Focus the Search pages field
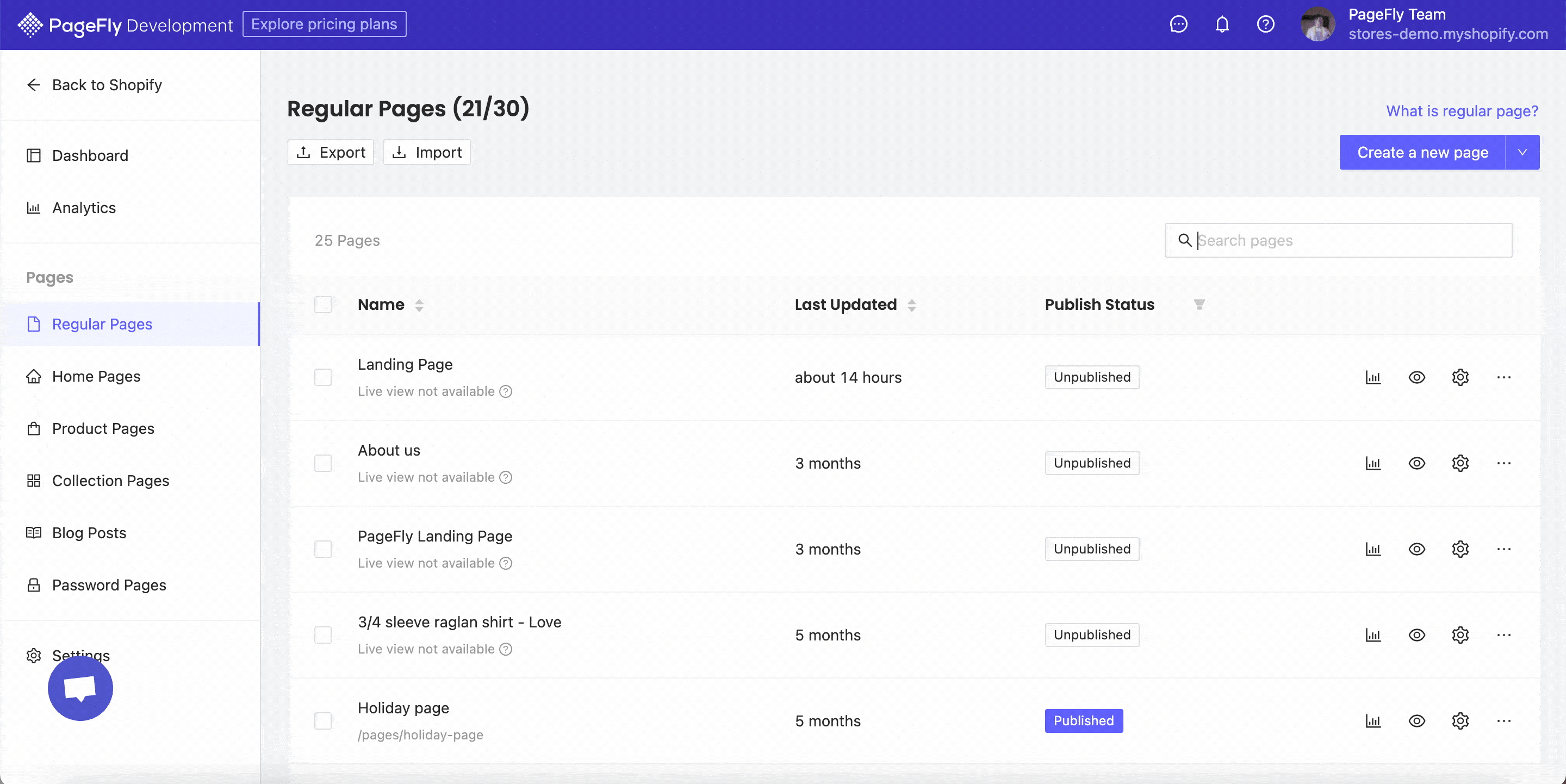 (x=1338, y=240)
